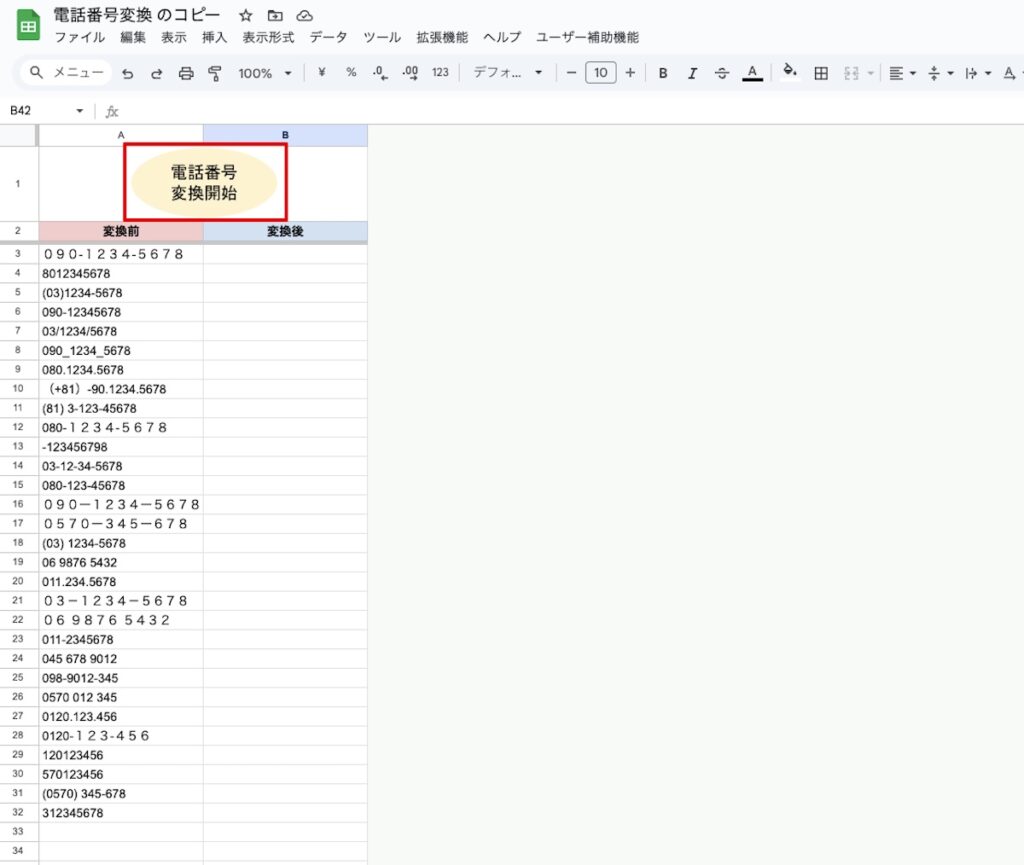Select column A header
The width and height of the screenshot is (1024, 865).
121,135
